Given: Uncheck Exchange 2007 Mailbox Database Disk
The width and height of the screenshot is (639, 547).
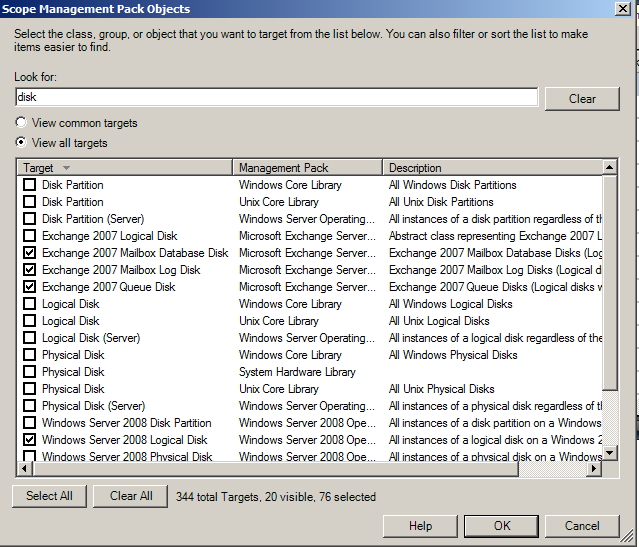Looking at the screenshot, I should (29, 253).
